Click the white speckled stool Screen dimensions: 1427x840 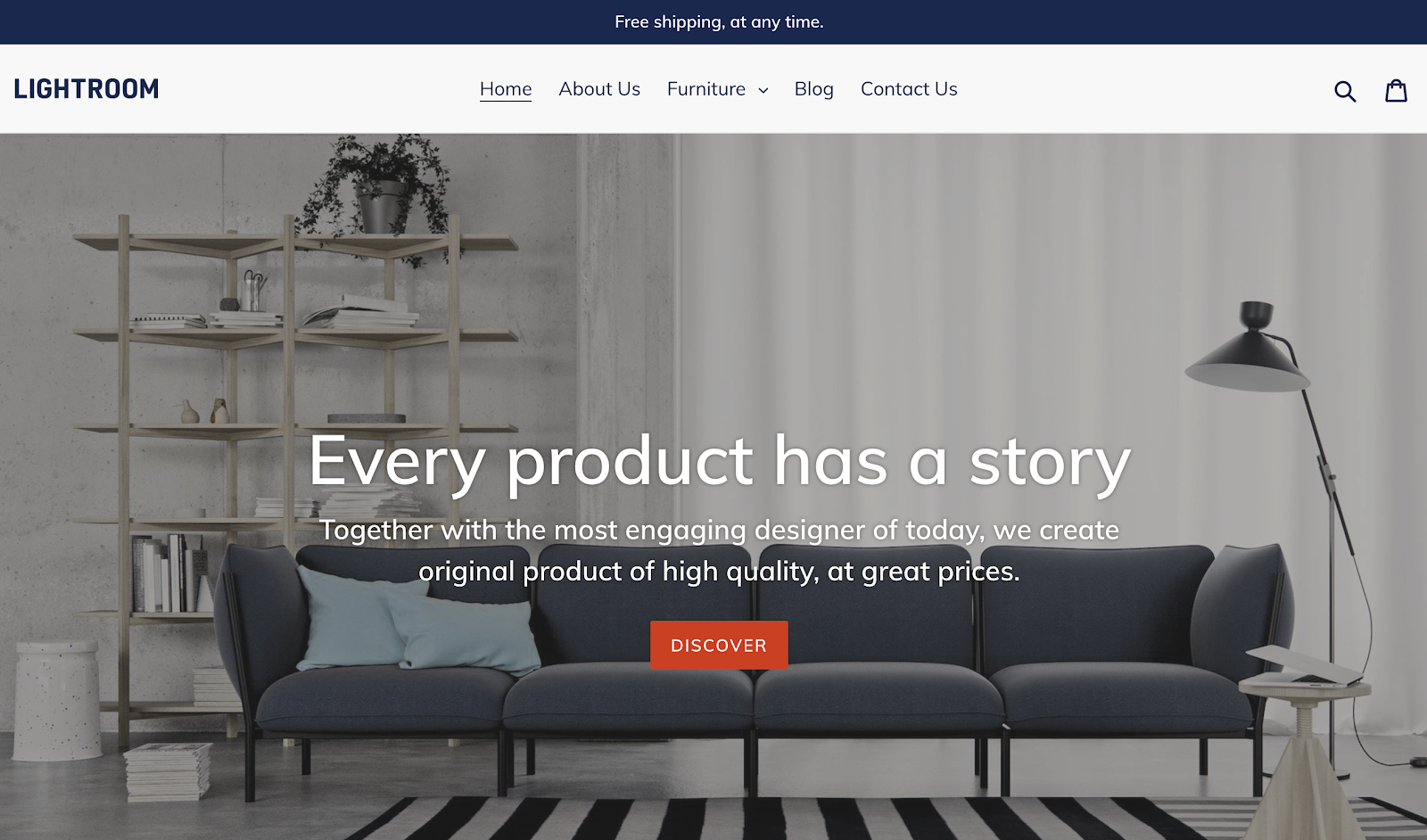59,702
